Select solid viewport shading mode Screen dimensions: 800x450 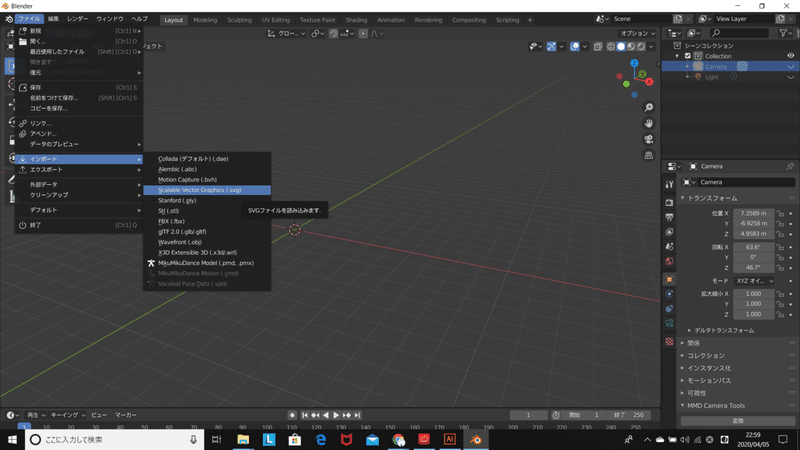[x=621, y=46]
